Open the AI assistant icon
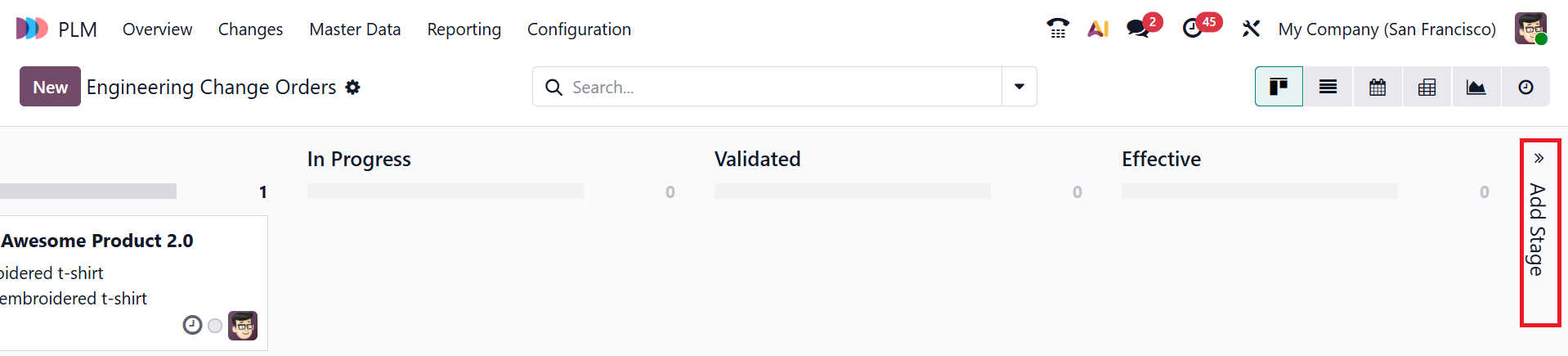Viewport: 1568px width, 356px height. tap(1098, 29)
